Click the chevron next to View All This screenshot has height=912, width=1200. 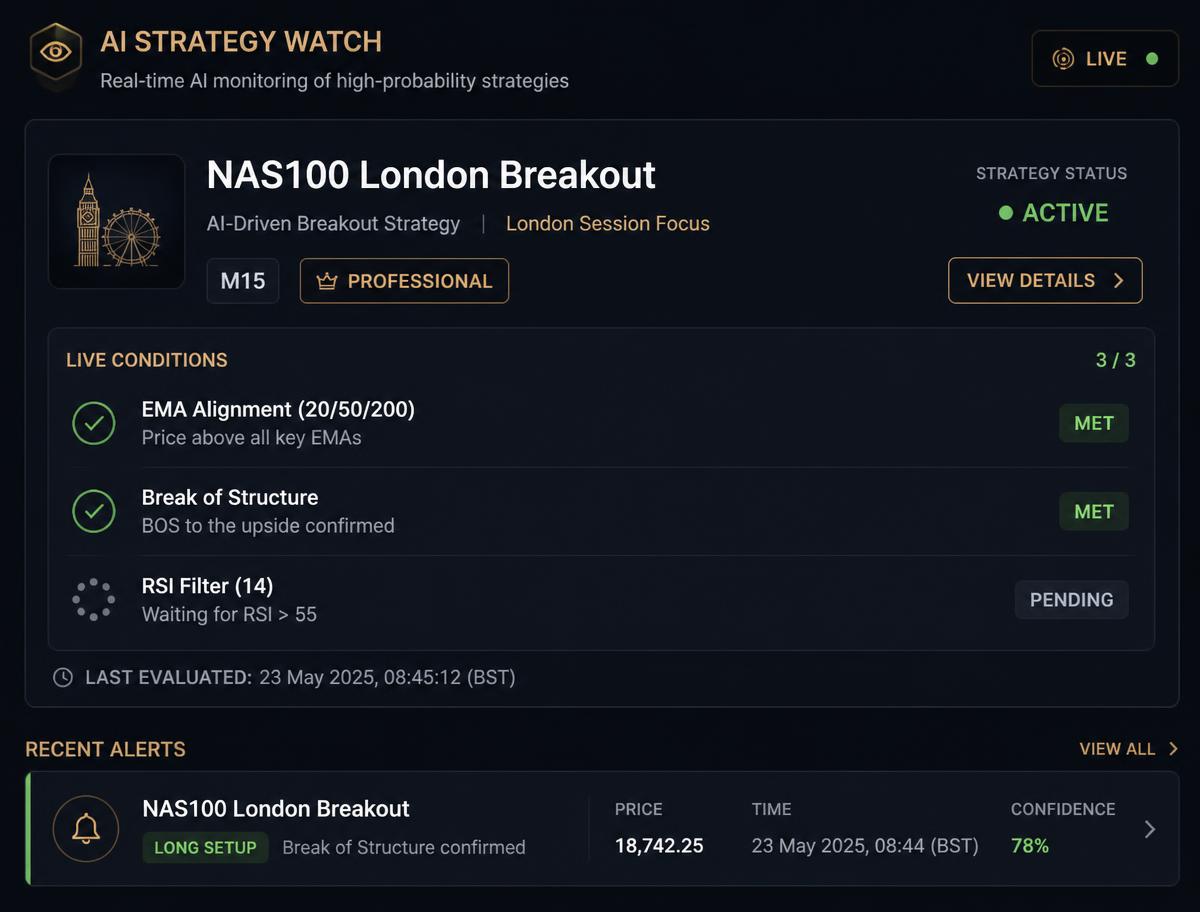pos(1173,749)
